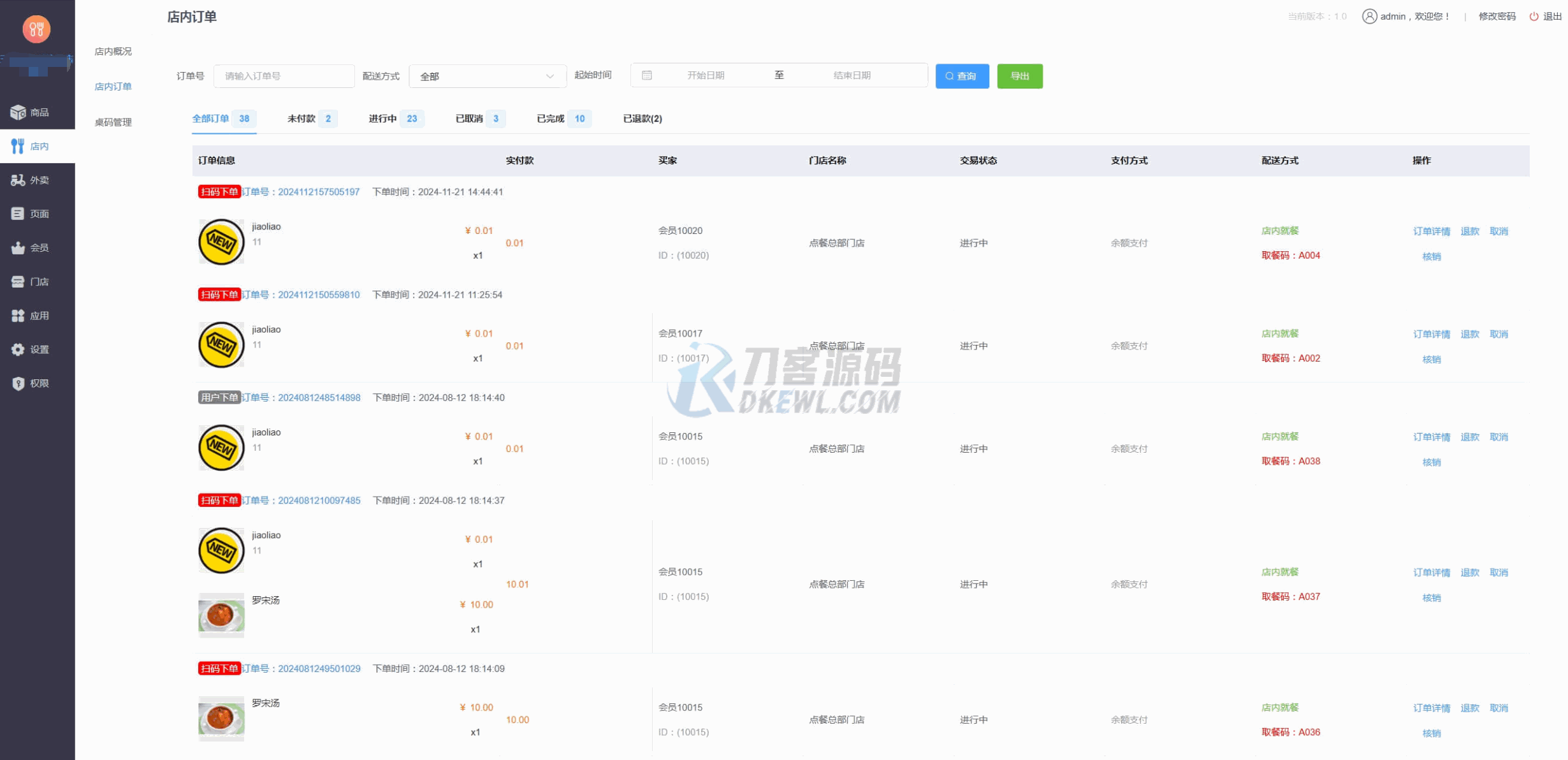Expand the 配送方式 dropdown showing 全部
The image size is (1568, 760).
pos(487,77)
